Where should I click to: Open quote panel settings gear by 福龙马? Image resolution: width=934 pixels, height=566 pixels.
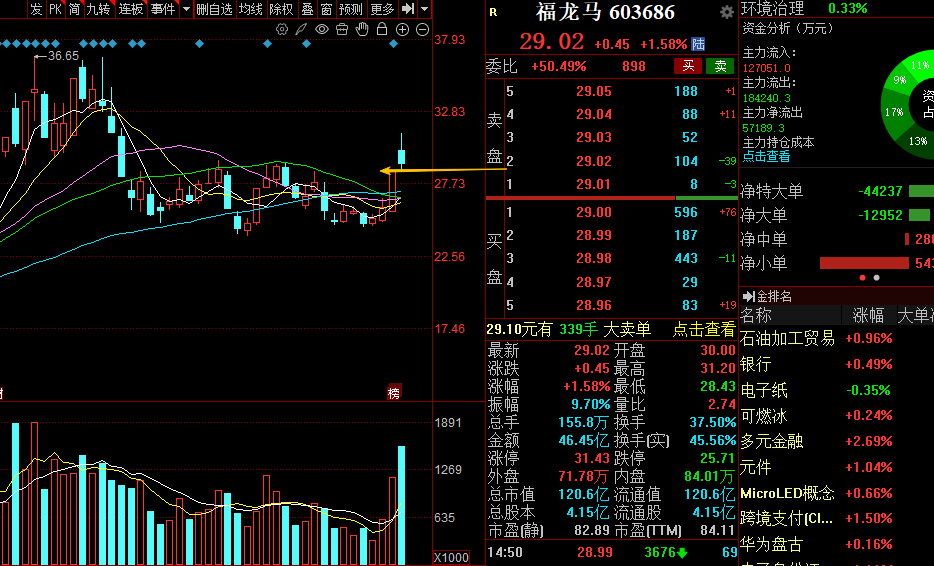[x=727, y=12]
